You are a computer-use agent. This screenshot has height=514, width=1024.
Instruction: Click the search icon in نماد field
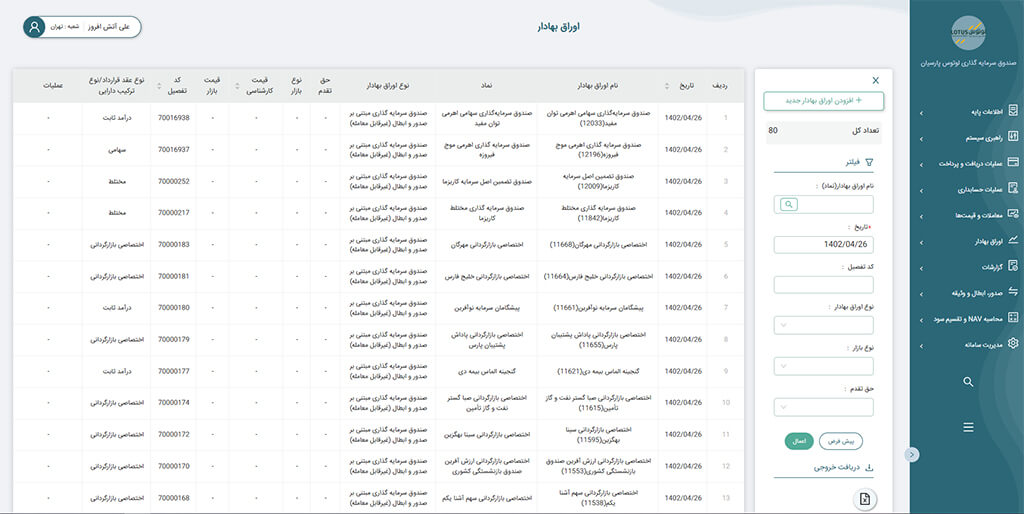click(x=789, y=204)
